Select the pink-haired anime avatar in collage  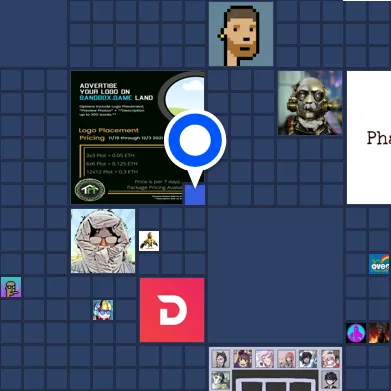pos(264,359)
